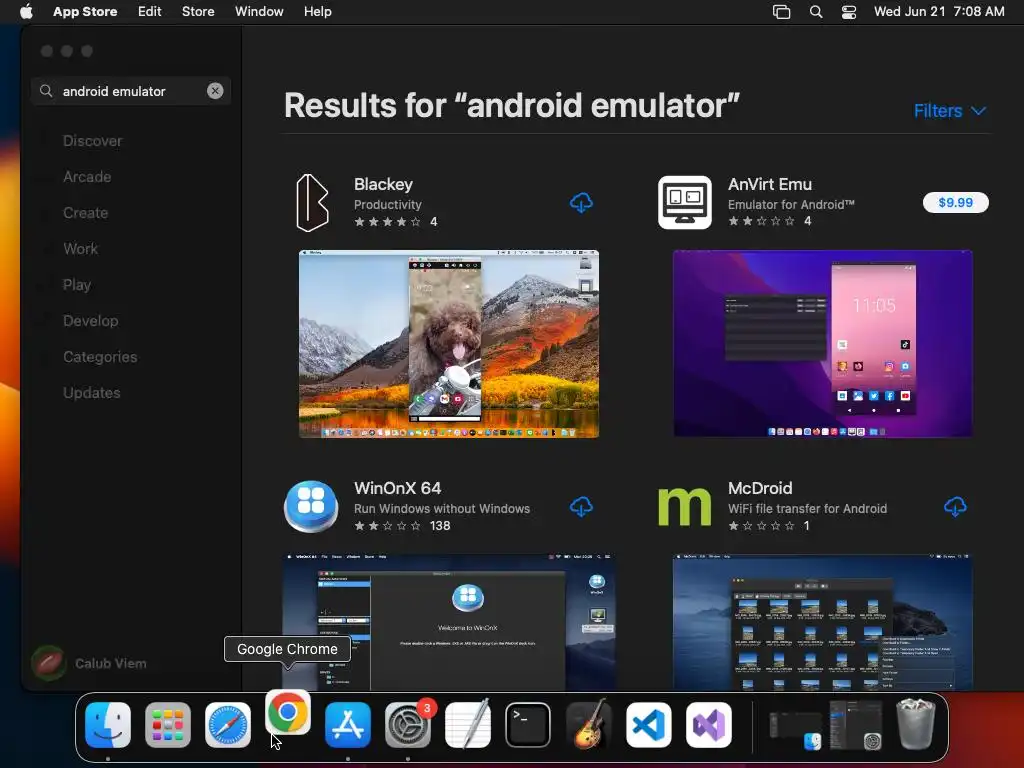Open the Blackey app title
Viewport: 1024px width, 768px height.
point(383,184)
